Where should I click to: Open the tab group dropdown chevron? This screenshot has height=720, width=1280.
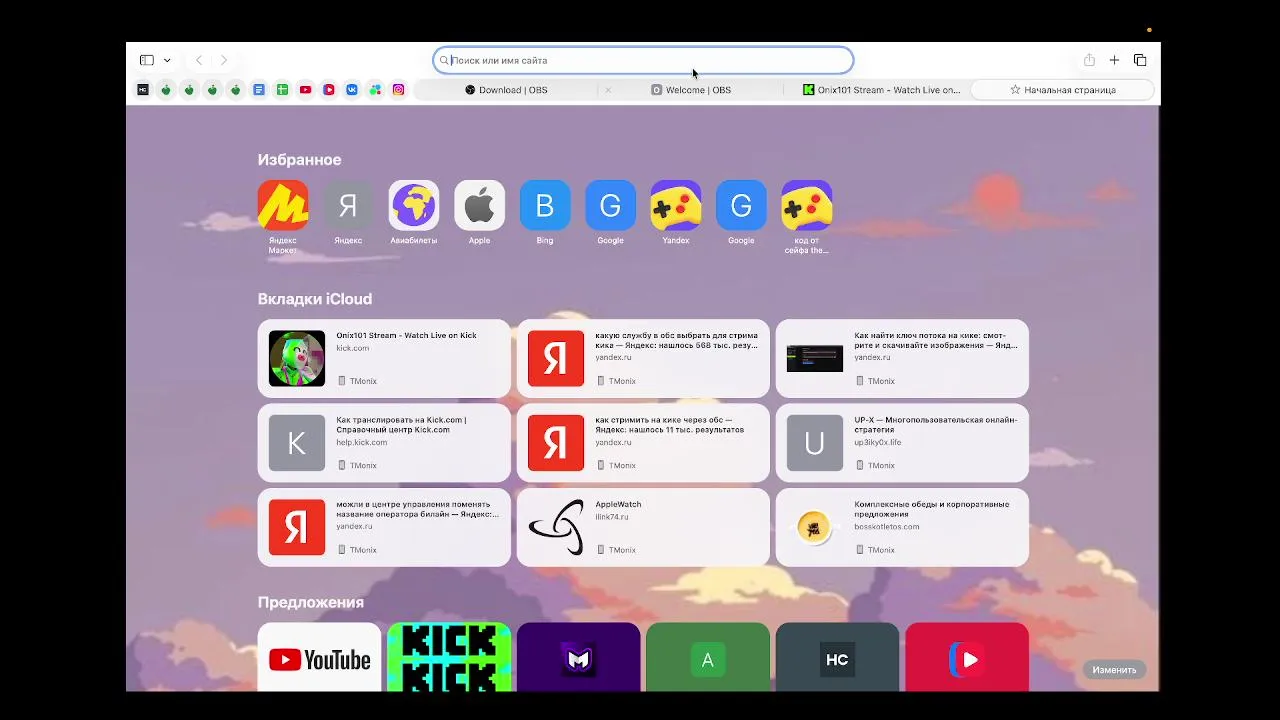(167, 60)
